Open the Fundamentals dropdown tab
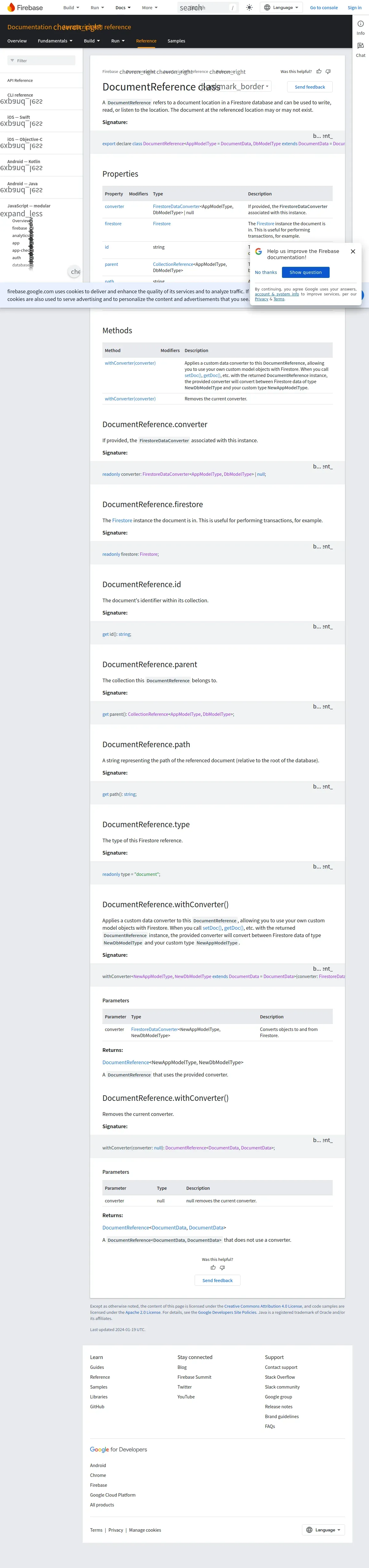 55,41
